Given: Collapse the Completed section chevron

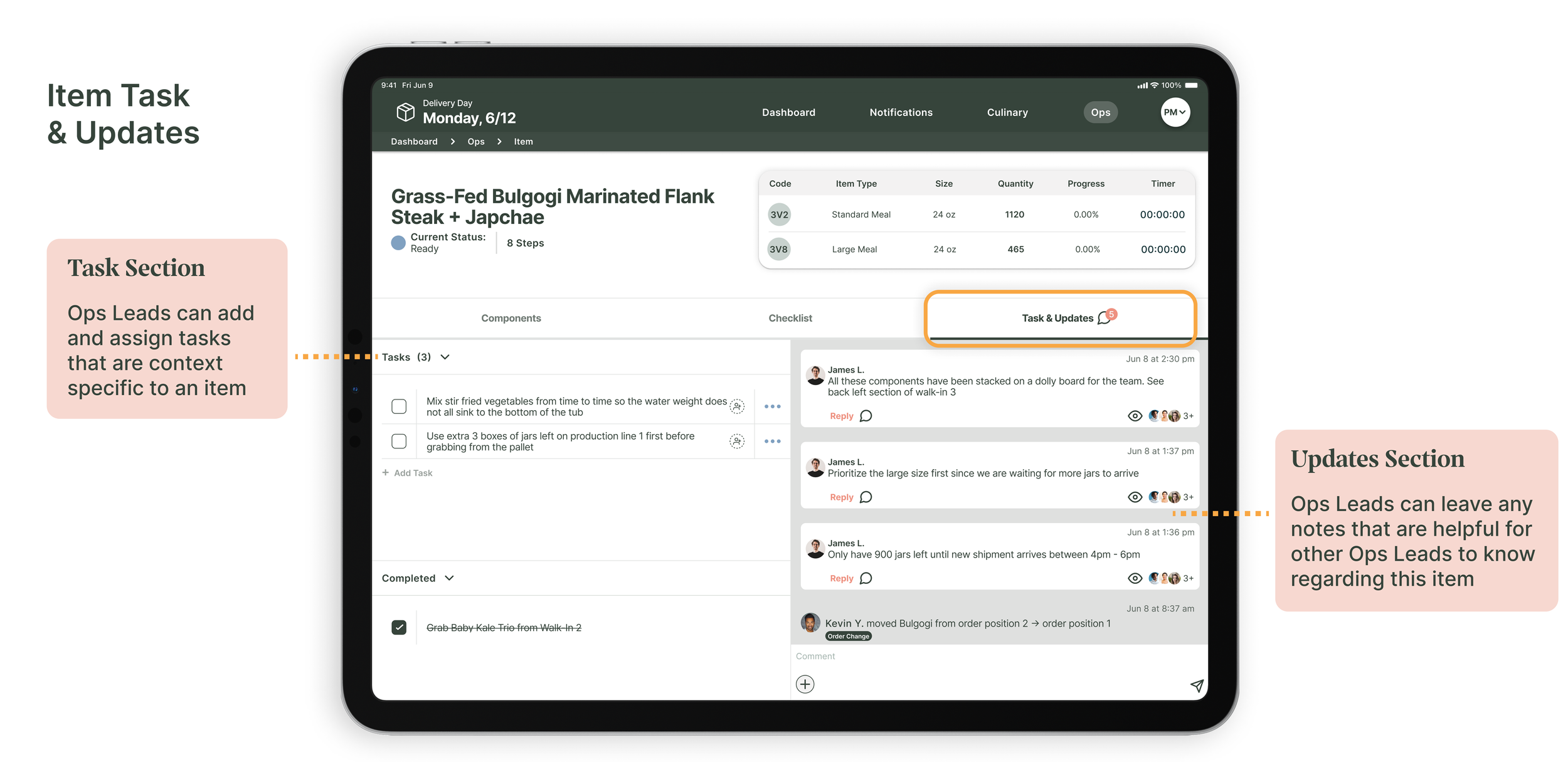Looking at the screenshot, I should 449,578.
